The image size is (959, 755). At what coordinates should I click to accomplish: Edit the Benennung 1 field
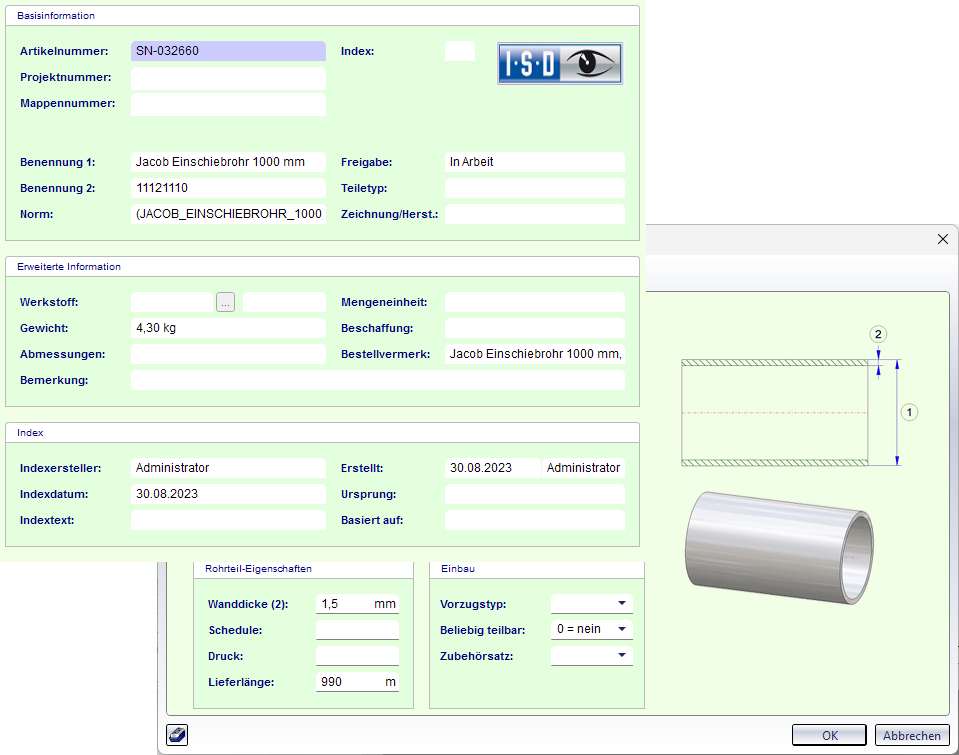(228, 162)
